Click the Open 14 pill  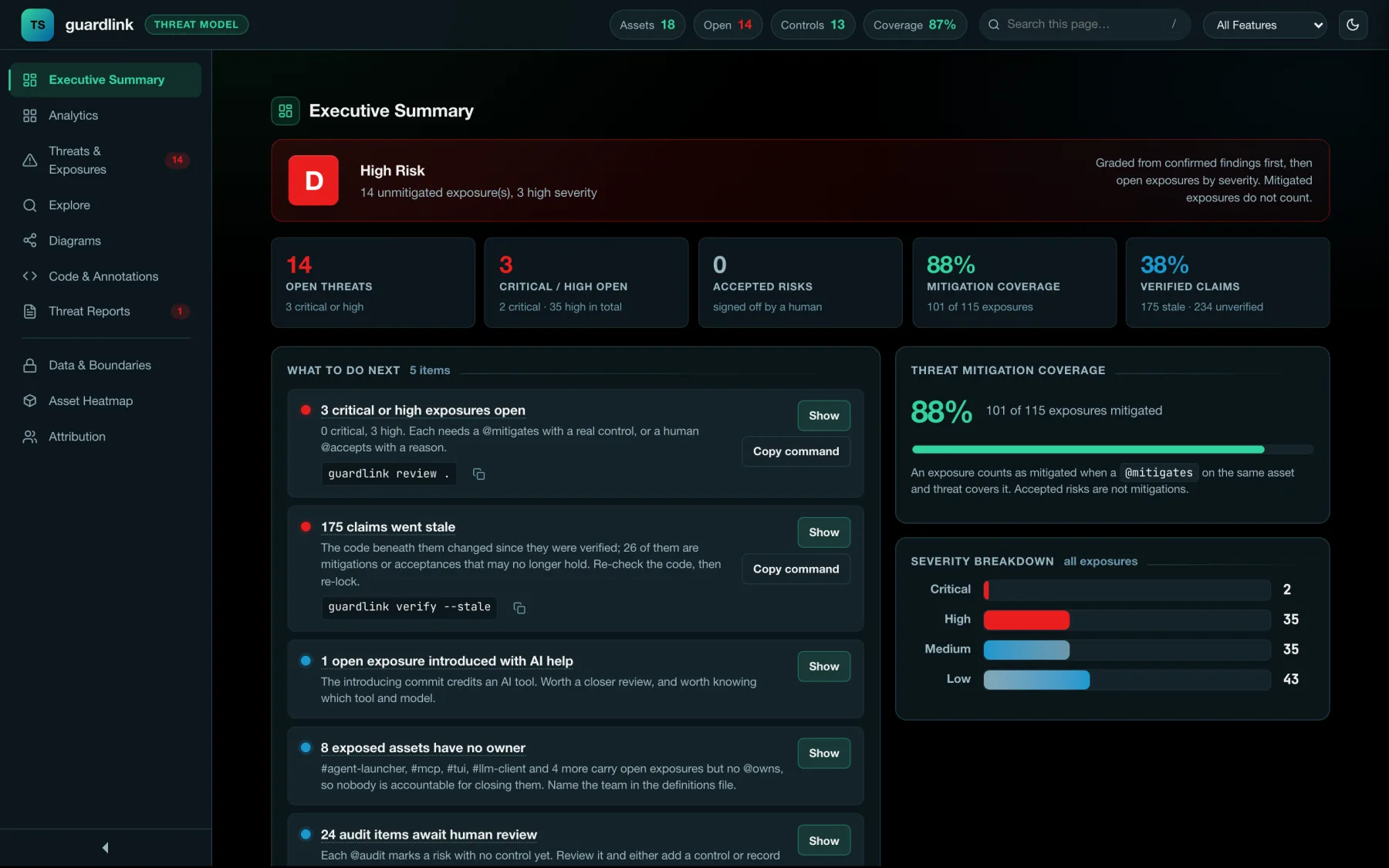(728, 25)
